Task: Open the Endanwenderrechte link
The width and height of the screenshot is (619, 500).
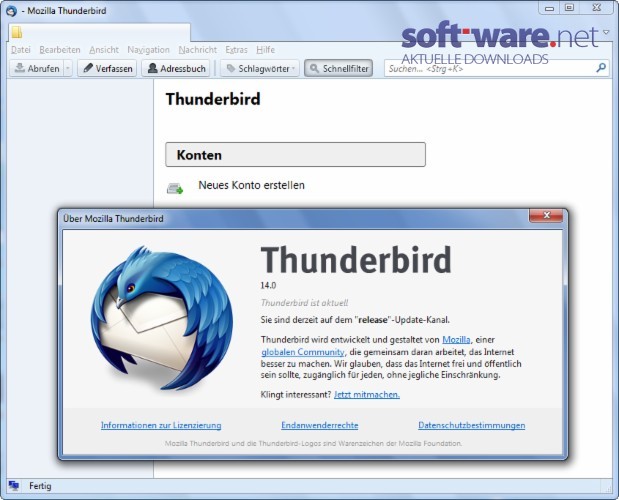Action: [x=320, y=425]
